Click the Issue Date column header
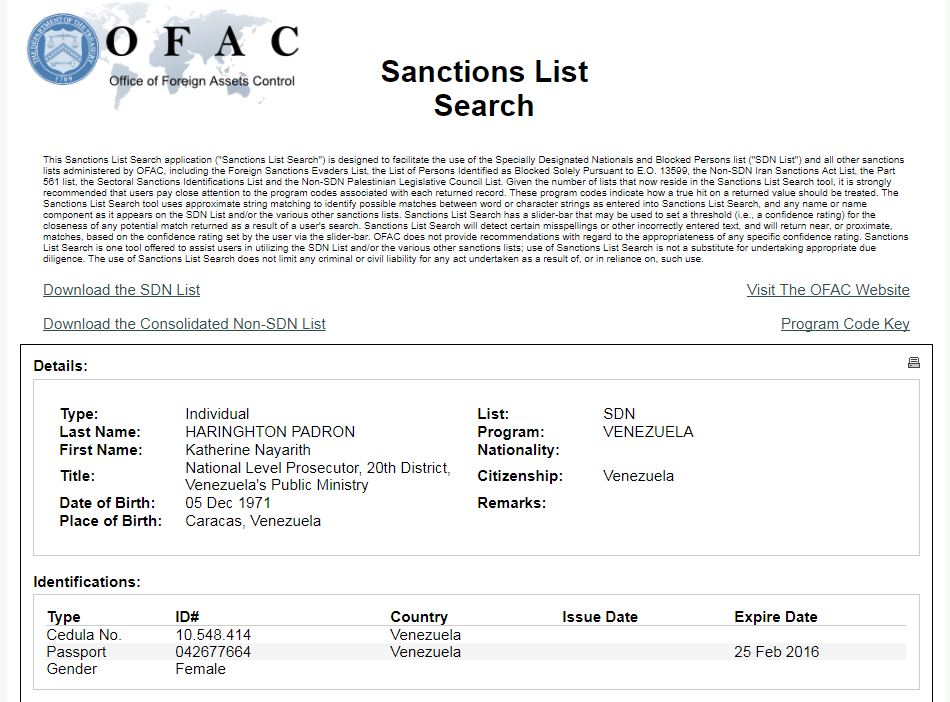The height and width of the screenshot is (702, 950). (600, 617)
